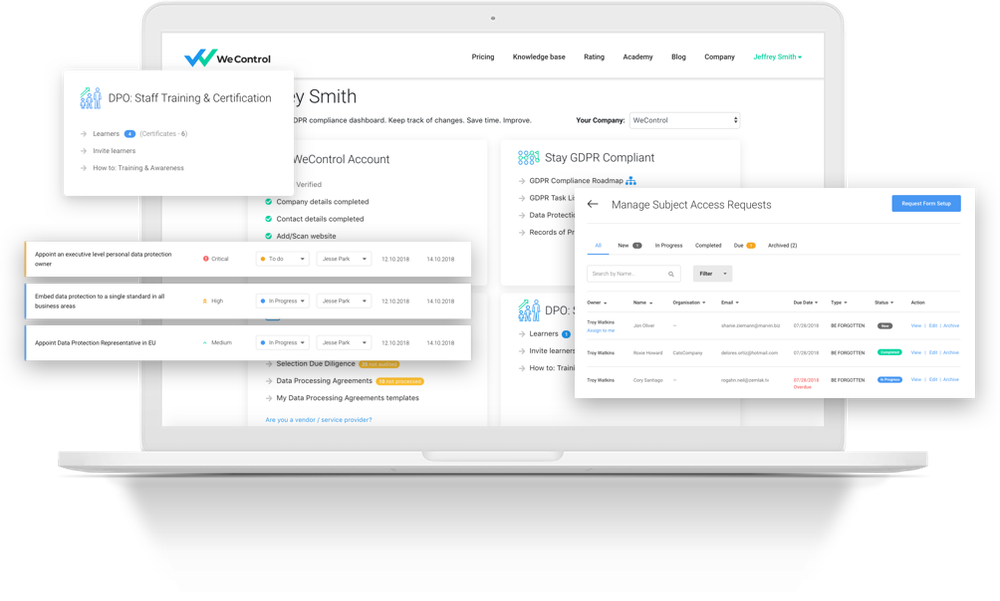Click the arrow icon before Learners in DPO card
The image size is (1000, 601).
pyautogui.click(x=84, y=133)
